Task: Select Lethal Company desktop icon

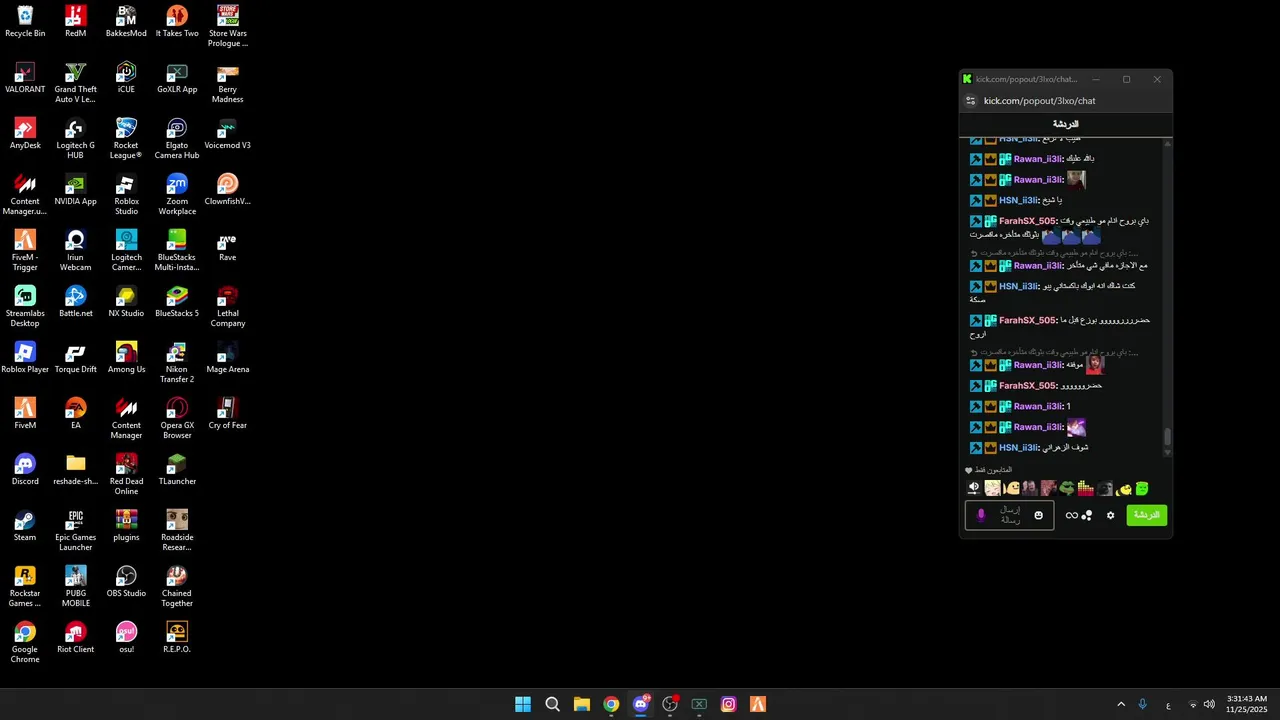Action: pyautogui.click(x=227, y=307)
